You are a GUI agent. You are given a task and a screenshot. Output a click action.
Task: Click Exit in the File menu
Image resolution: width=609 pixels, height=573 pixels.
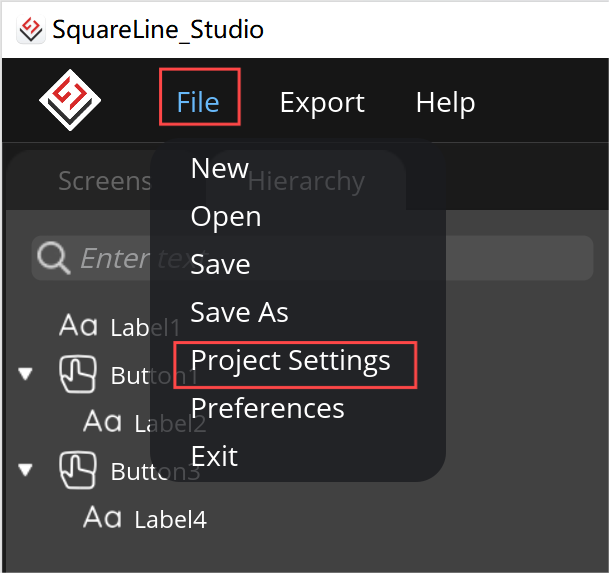214,456
